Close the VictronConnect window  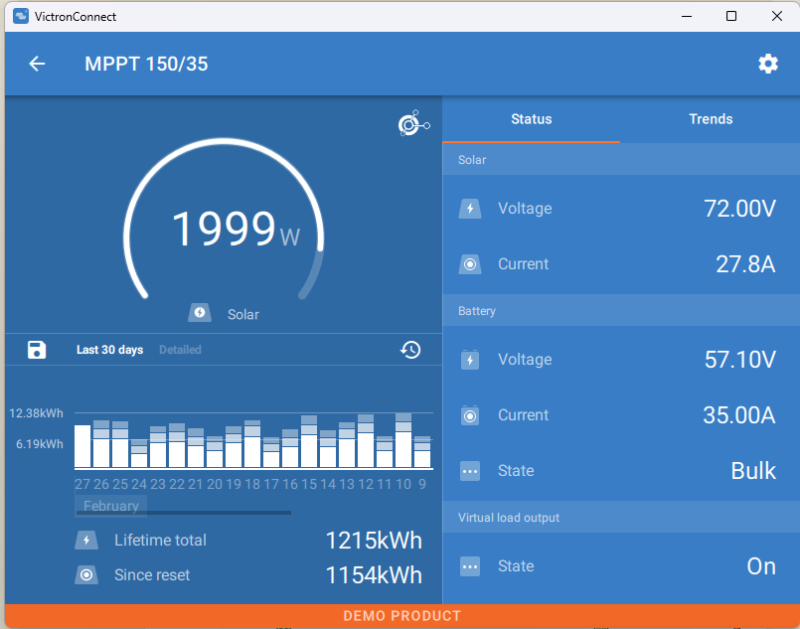[x=777, y=16]
